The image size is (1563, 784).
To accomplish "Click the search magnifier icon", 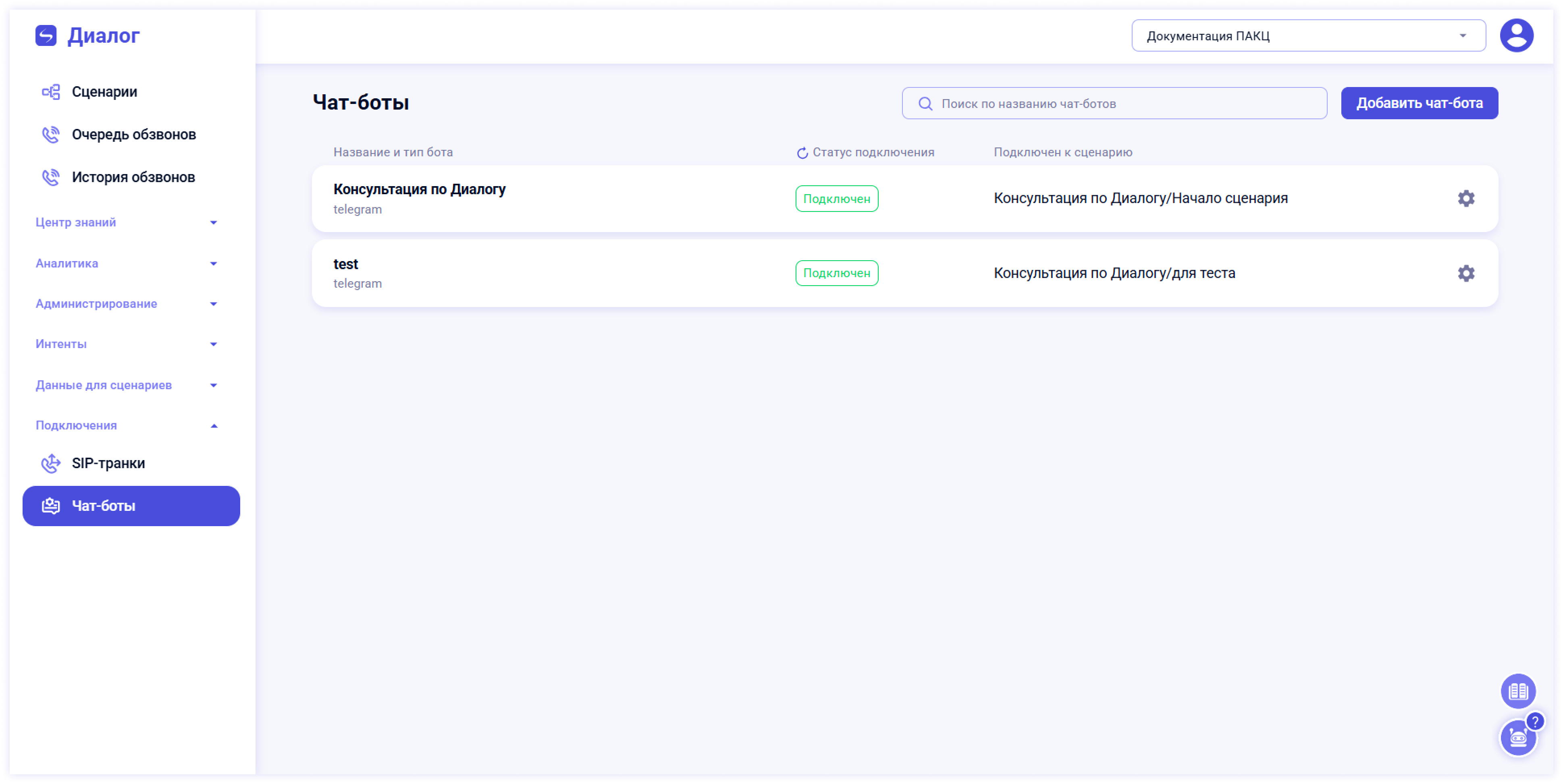I will (x=925, y=104).
